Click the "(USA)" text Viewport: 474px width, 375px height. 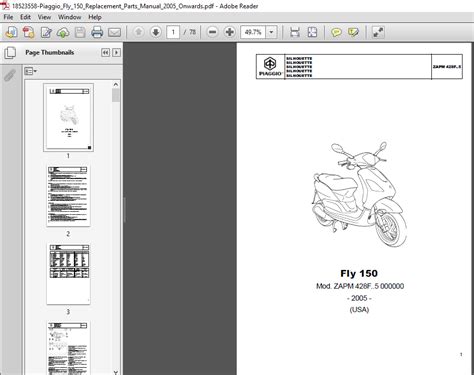[x=359, y=310]
